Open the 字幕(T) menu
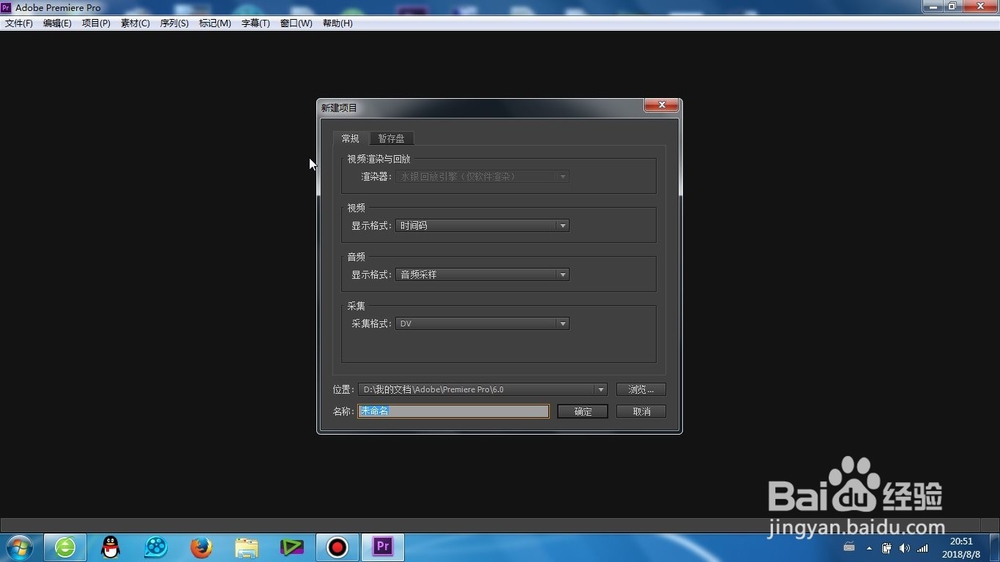Screen dimensions: 1000x562 (255, 23)
